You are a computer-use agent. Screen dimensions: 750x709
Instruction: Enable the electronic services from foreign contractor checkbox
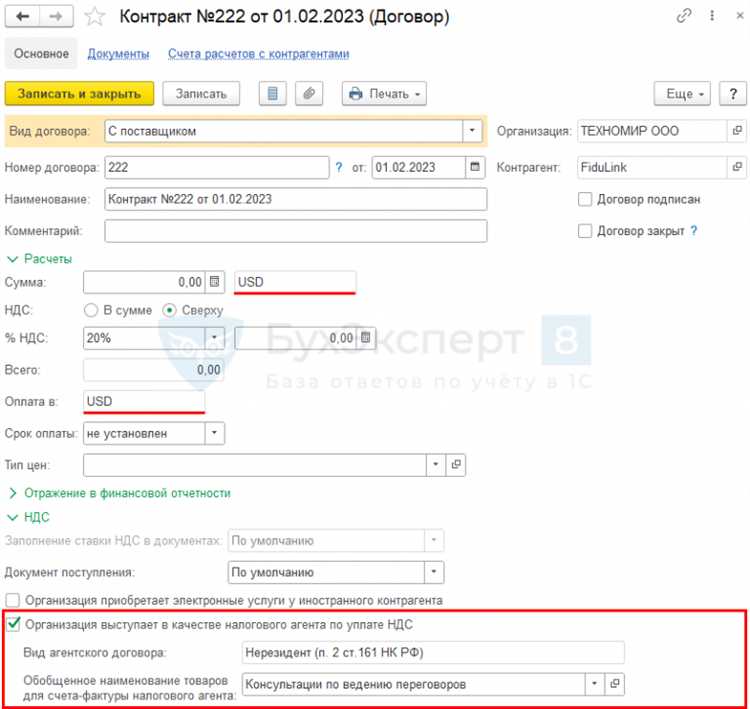point(12,600)
